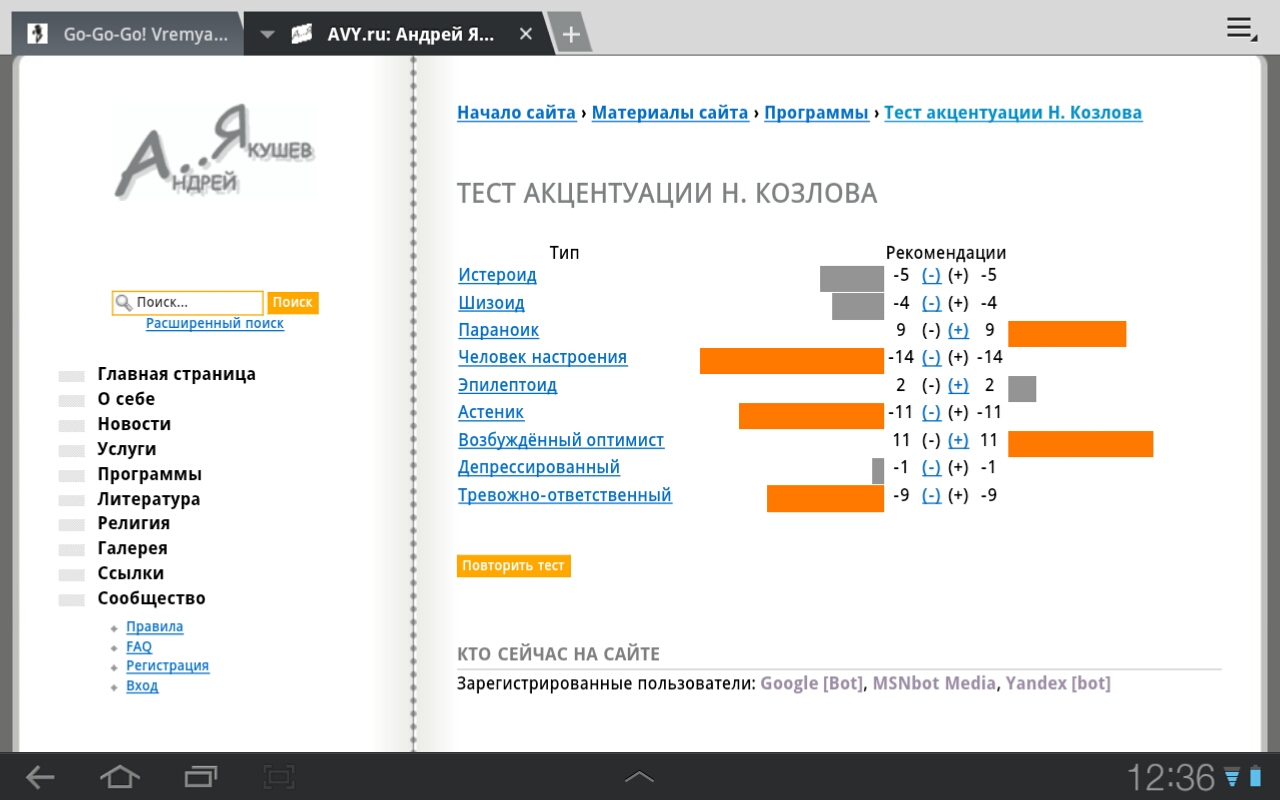Viewport: 1280px width, 800px height.
Task: Go to Новости in the sidebar
Action: (134, 424)
